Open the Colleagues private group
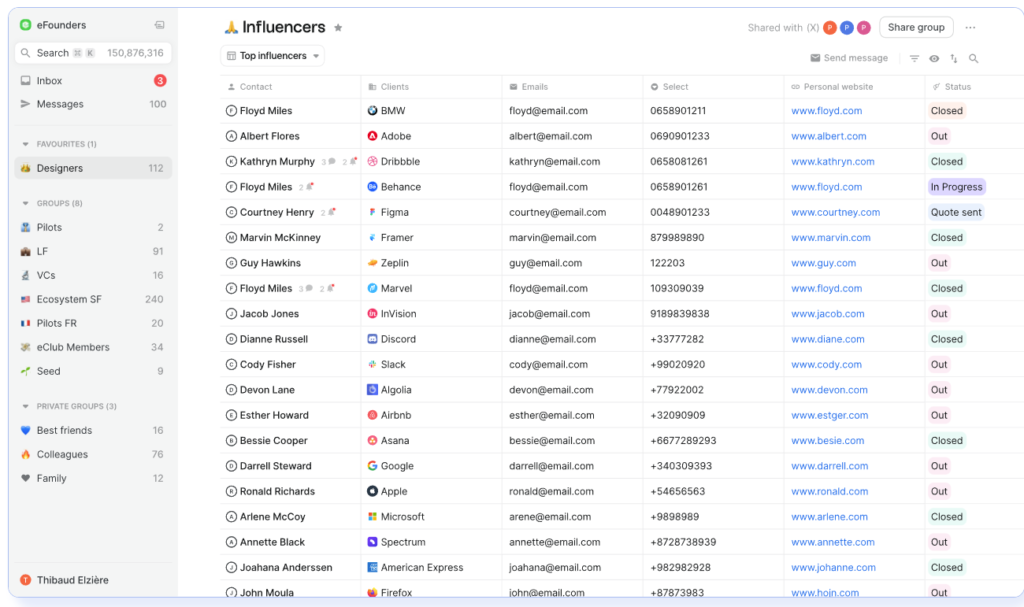This screenshot has width=1024, height=607. (x=93, y=454)
